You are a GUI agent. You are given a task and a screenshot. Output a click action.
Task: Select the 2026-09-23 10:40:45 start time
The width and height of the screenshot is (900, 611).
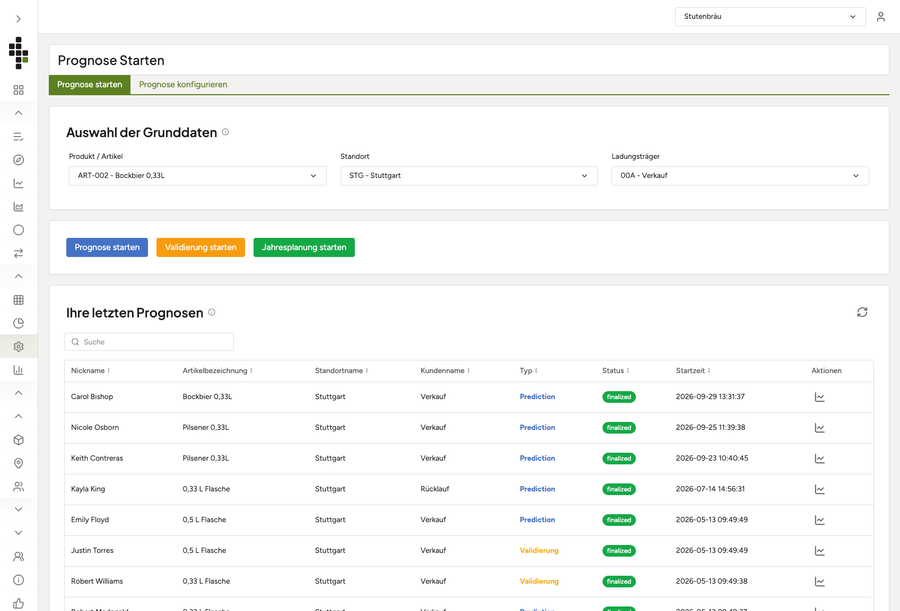point(712,458)
